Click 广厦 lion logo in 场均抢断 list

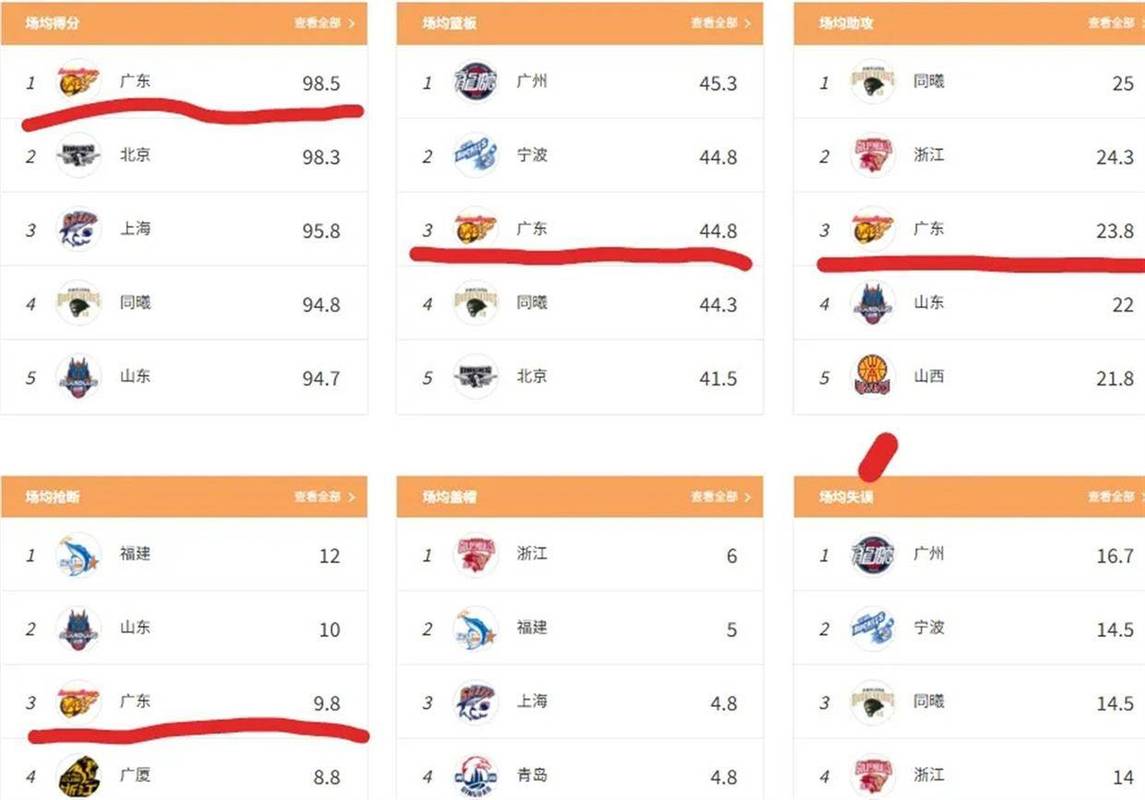coord(78,777)
